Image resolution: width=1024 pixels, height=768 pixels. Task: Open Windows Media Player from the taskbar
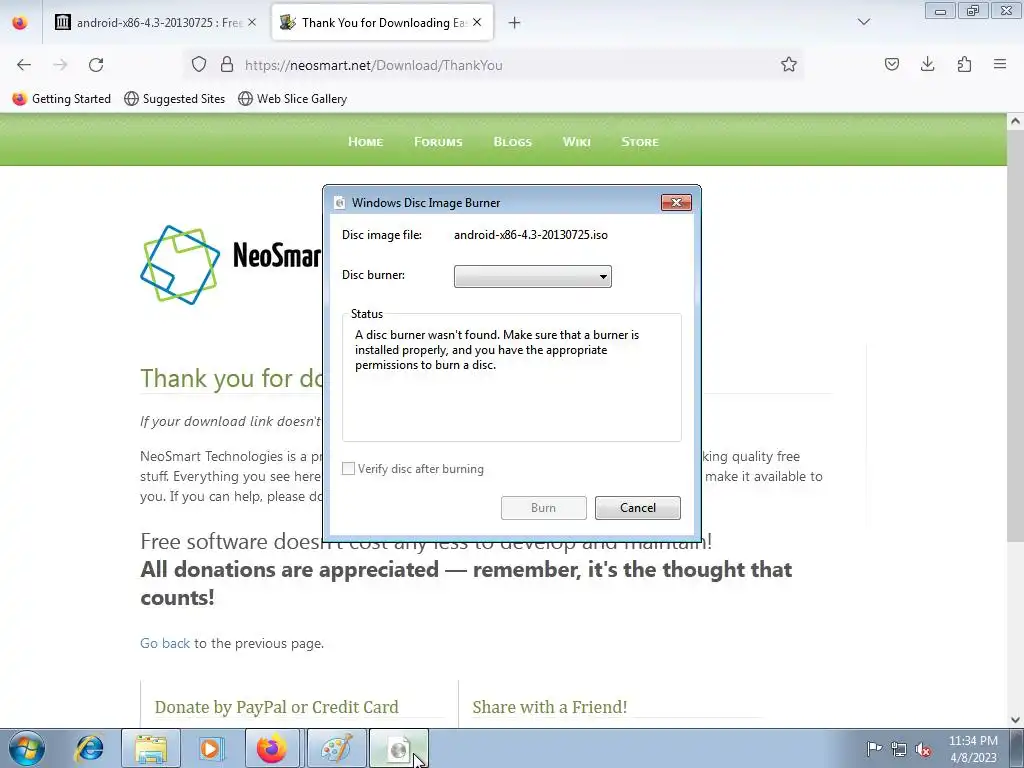tap(210, 748)
